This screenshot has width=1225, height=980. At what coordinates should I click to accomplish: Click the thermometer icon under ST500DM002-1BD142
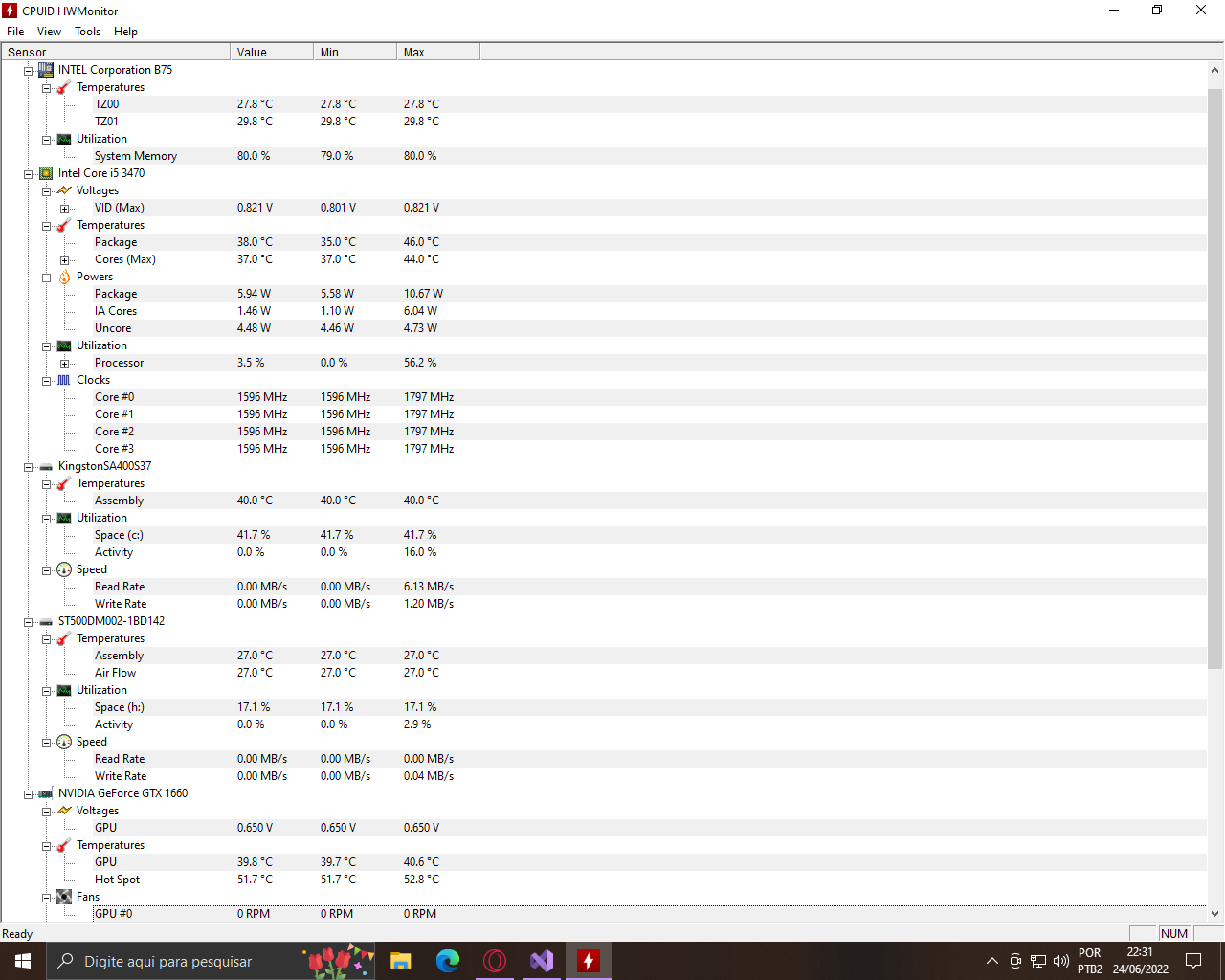pos(64,638)
